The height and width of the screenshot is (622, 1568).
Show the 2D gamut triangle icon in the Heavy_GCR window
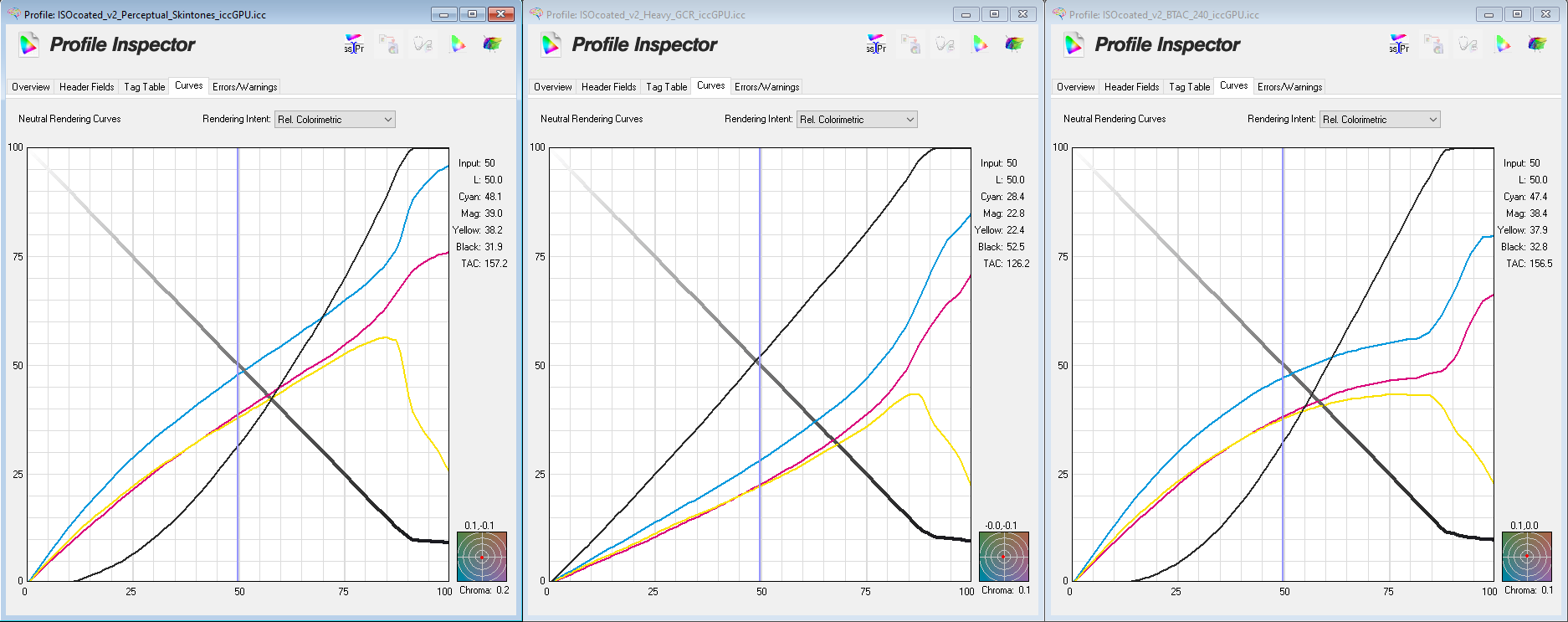(x=980, y=44)
